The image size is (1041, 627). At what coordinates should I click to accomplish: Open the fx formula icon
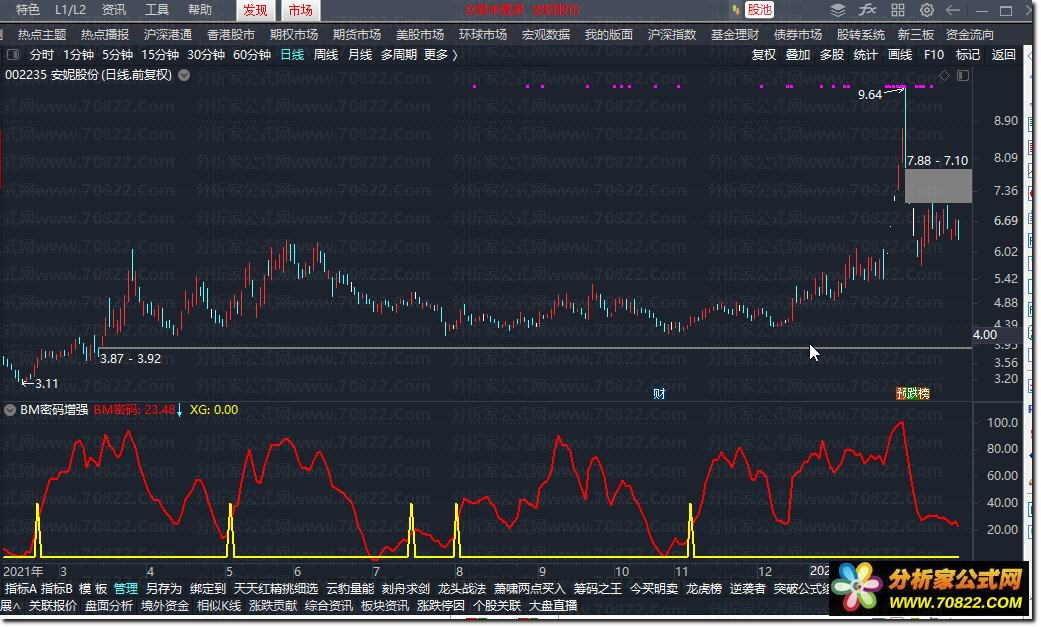coord(867,10)
